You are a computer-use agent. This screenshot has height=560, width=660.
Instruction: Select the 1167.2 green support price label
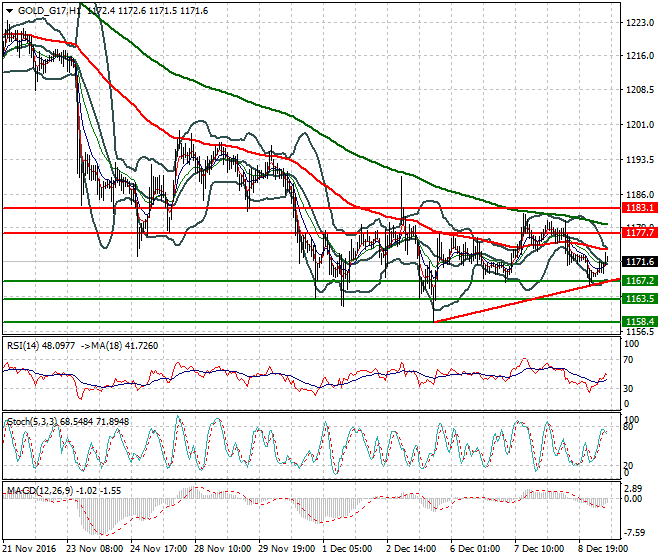[x=640, y=280]
